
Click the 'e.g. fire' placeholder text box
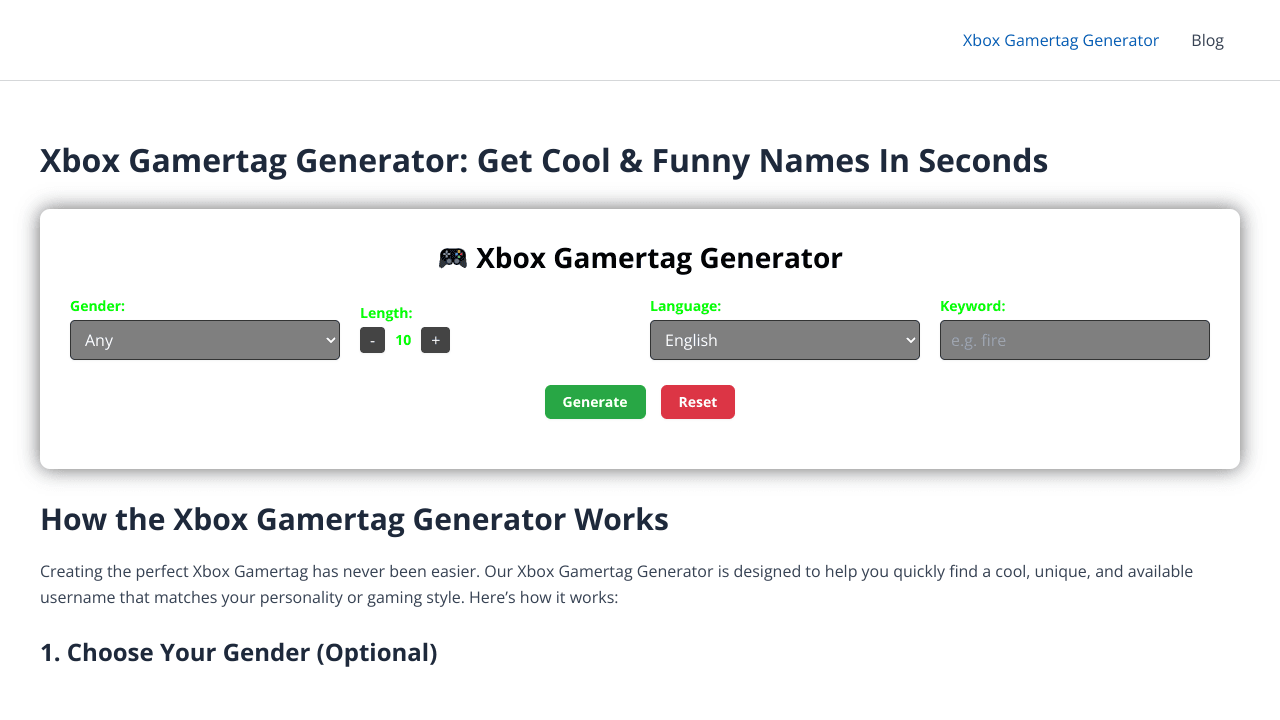[x=1074, y=340]
